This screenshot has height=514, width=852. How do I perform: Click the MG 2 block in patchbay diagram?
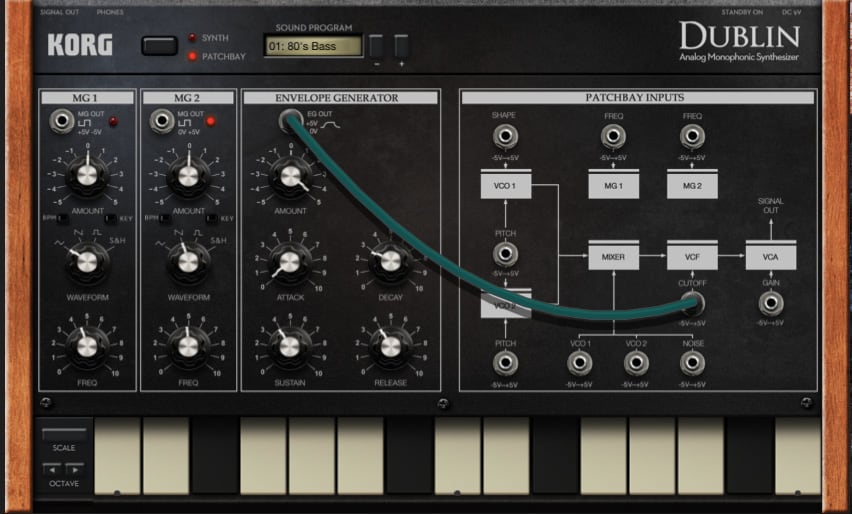(692, 184)
